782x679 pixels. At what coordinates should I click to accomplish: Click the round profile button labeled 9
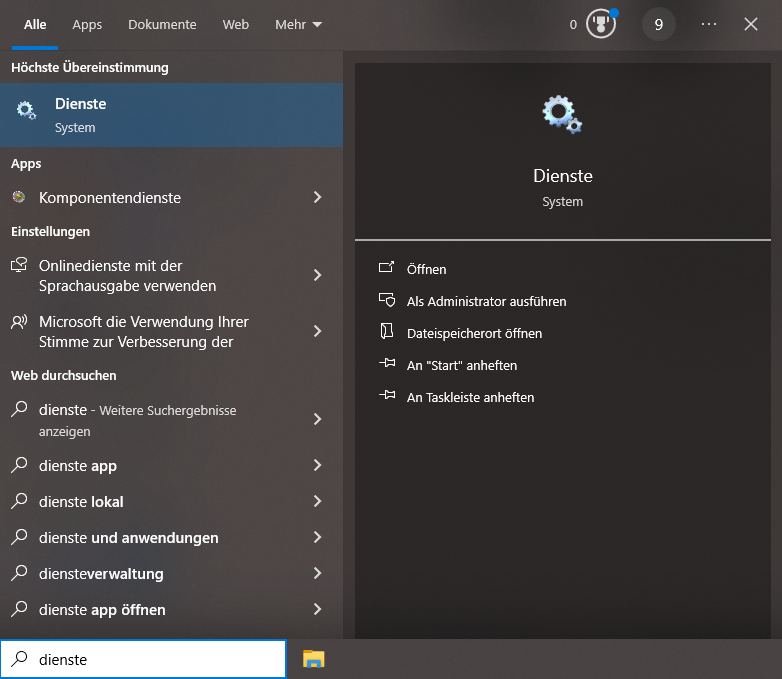[658, 24]
